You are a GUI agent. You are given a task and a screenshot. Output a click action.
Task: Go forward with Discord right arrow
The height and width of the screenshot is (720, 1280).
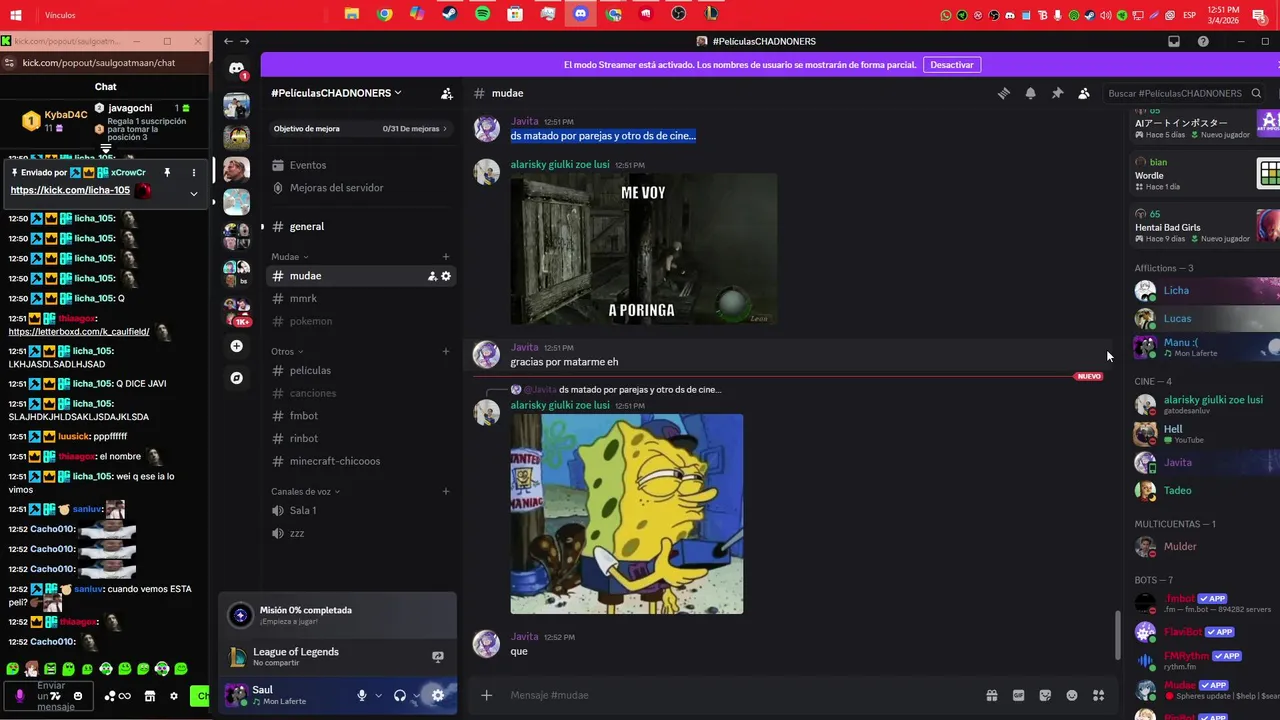[245, 41]
